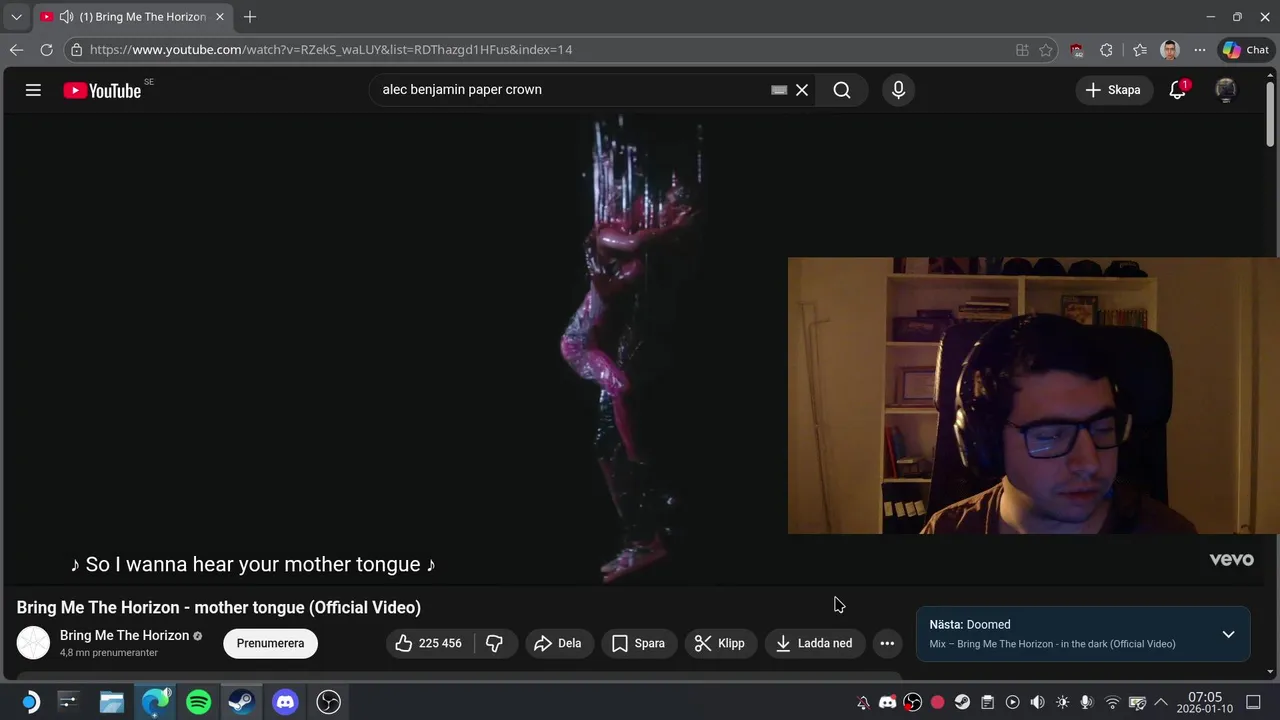Add this page to favorites star

[1046, 50]
